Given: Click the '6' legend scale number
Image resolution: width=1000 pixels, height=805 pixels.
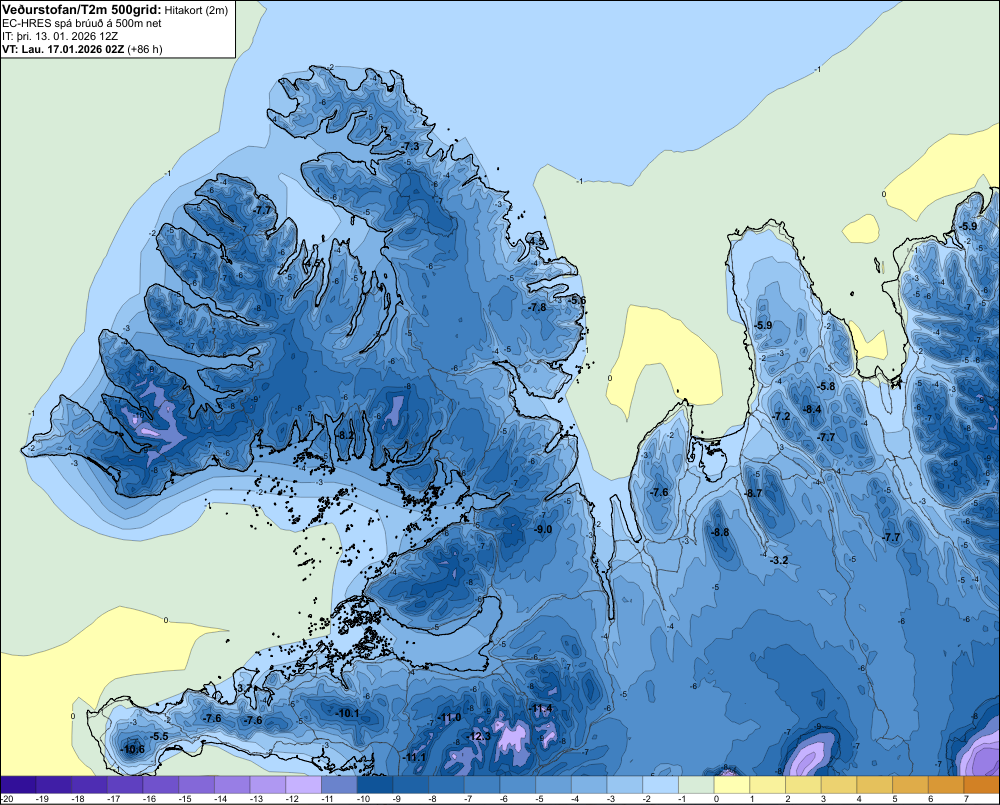Looking at the screenshot, I should (x=930, y=799).
